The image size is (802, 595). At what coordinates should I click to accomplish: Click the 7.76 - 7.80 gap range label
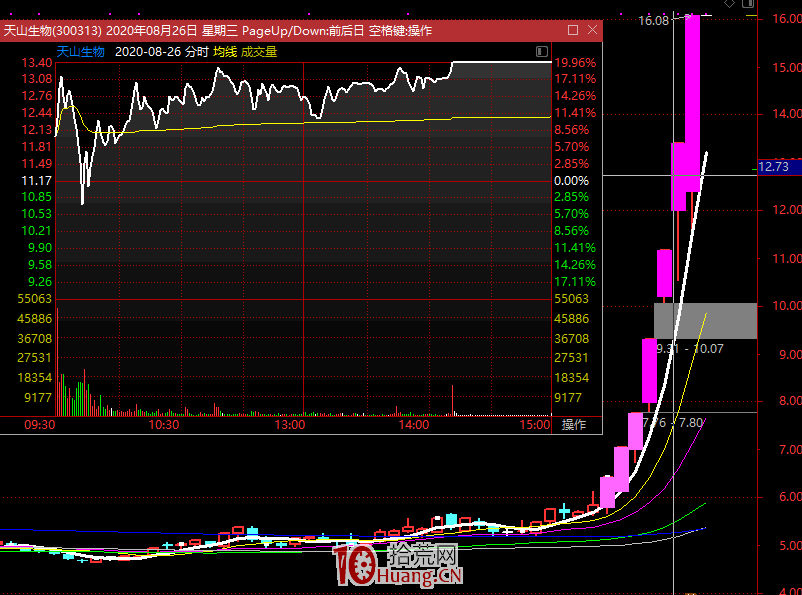point(673,423)
